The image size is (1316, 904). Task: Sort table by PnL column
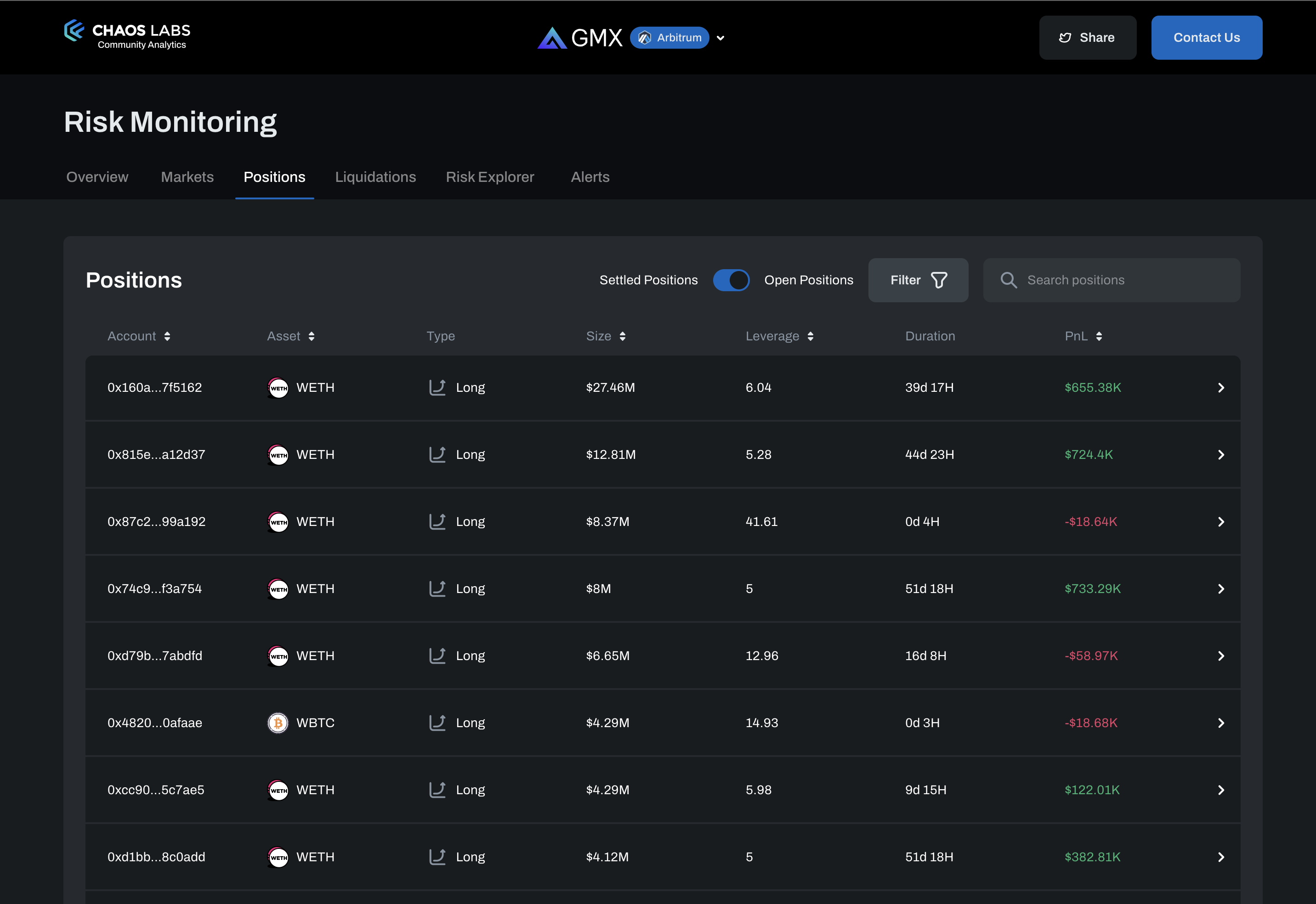tap(1099, 336)
